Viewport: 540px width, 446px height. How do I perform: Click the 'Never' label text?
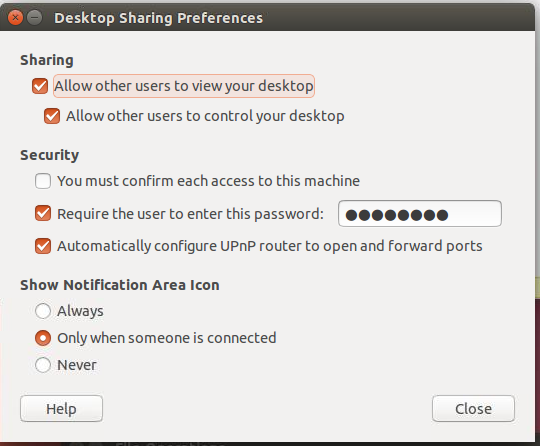coord(77,365)
